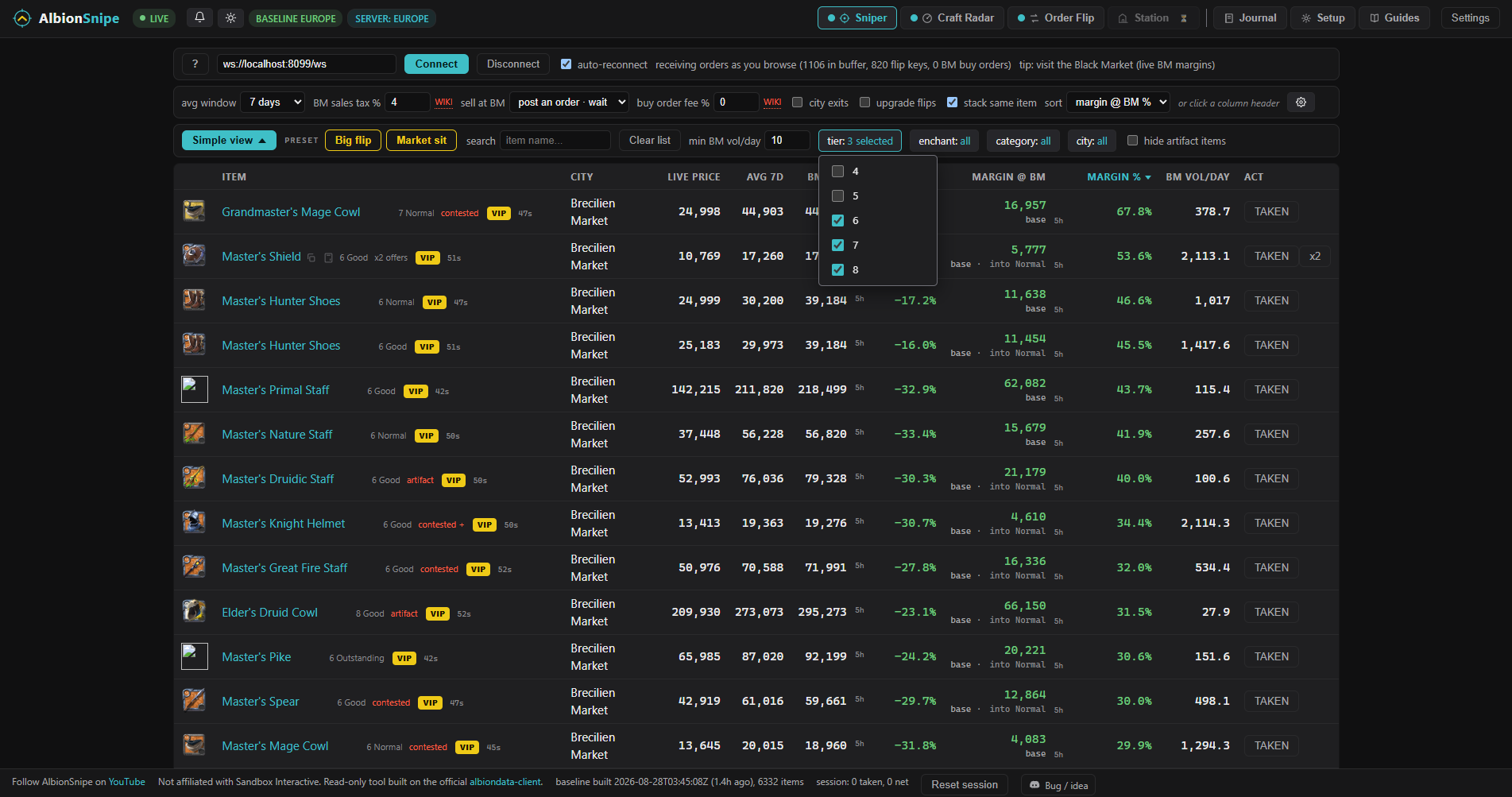Click the Master's Great Fire Staff icon
The width and height of the screenshot is (1512, 797).
[x=194, y=567]
